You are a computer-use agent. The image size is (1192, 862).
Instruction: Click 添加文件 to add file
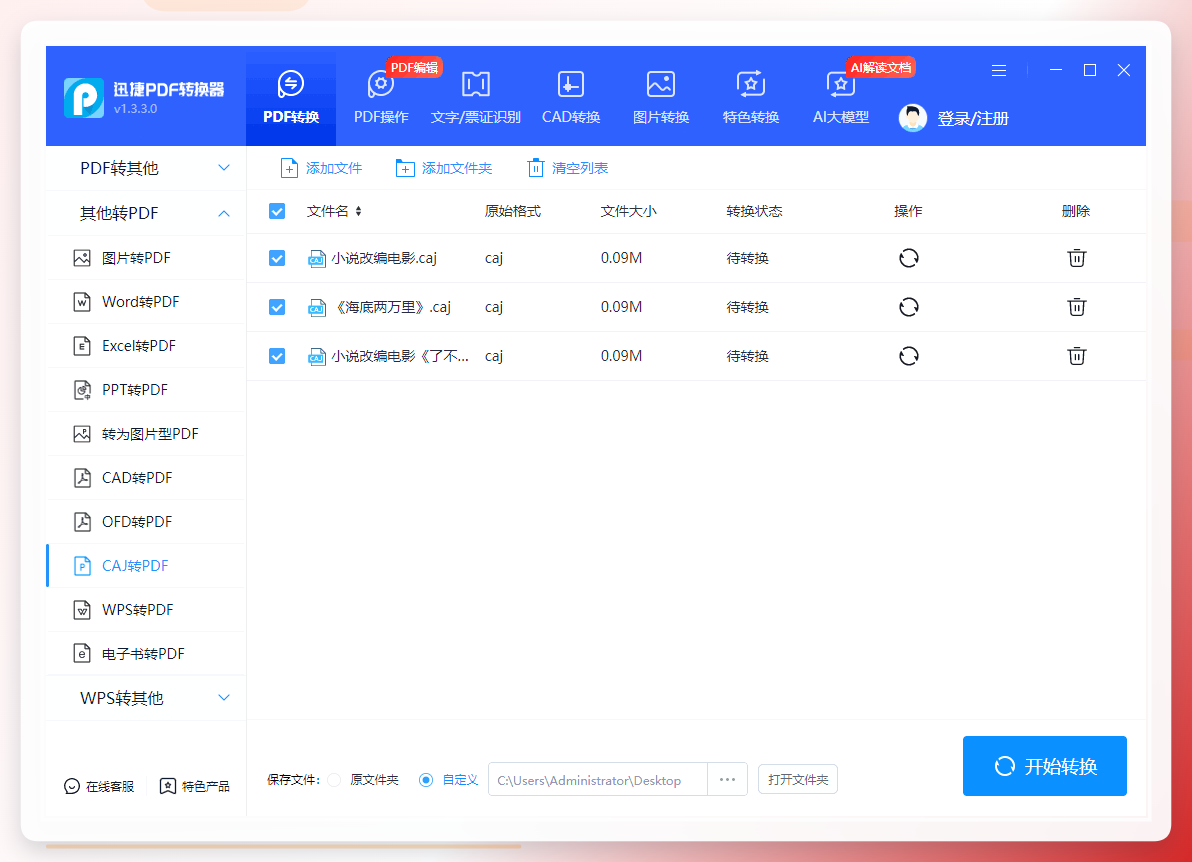click(322, 168)
